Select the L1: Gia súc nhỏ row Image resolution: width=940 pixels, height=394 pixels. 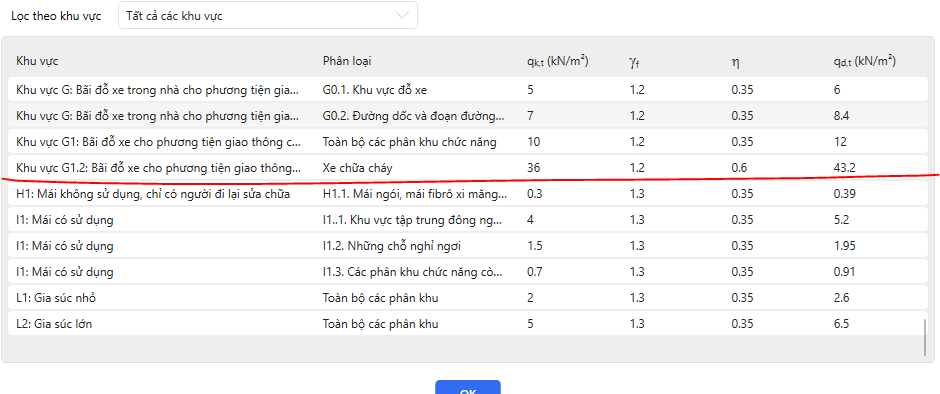[x=468, y=298]
